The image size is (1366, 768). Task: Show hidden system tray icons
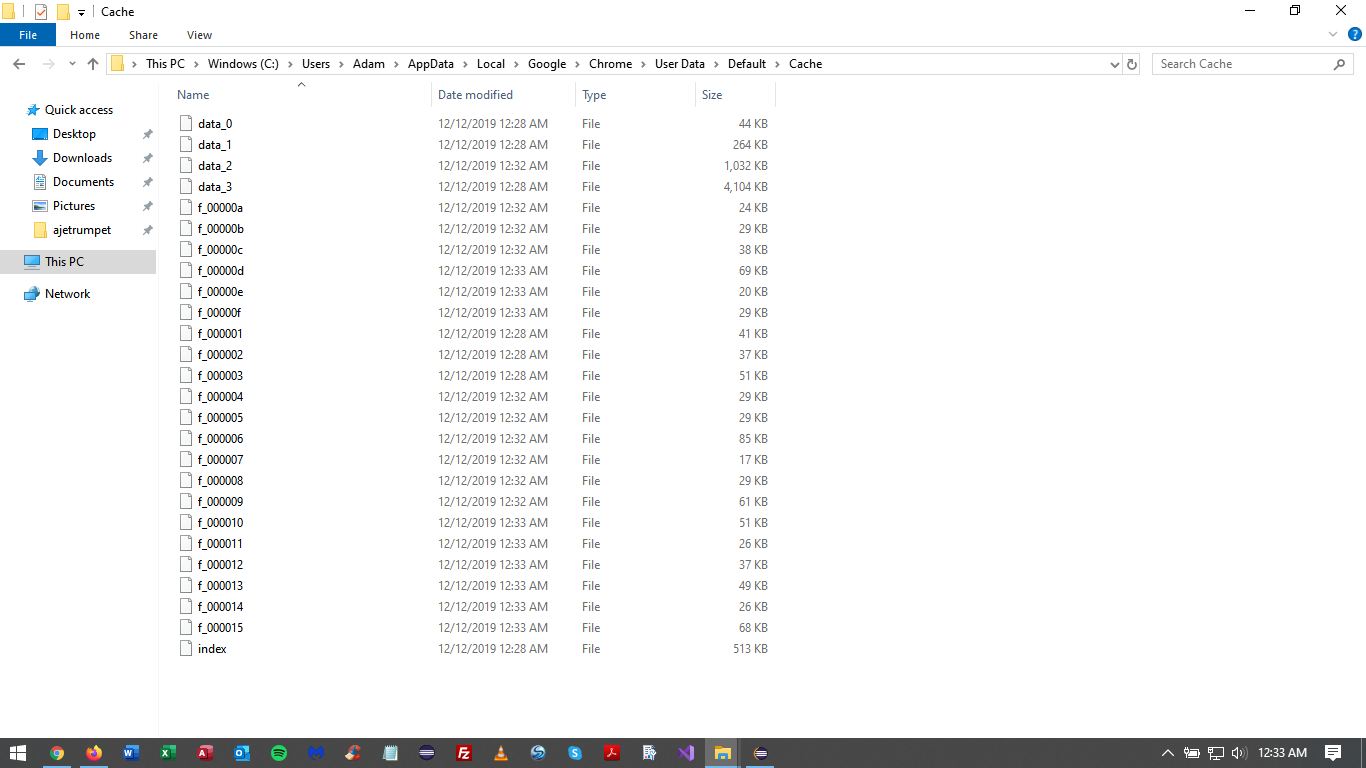(1167, 753)
